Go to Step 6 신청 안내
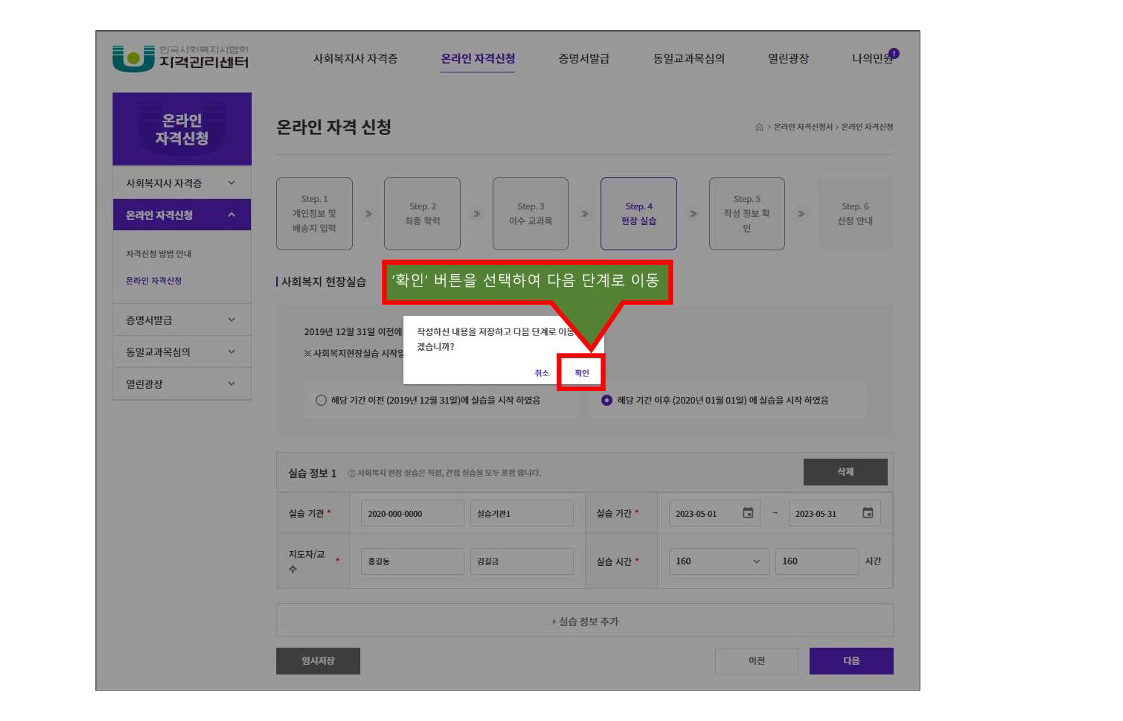The width and height of the screenshot is (1123, 721). (854, 213)
